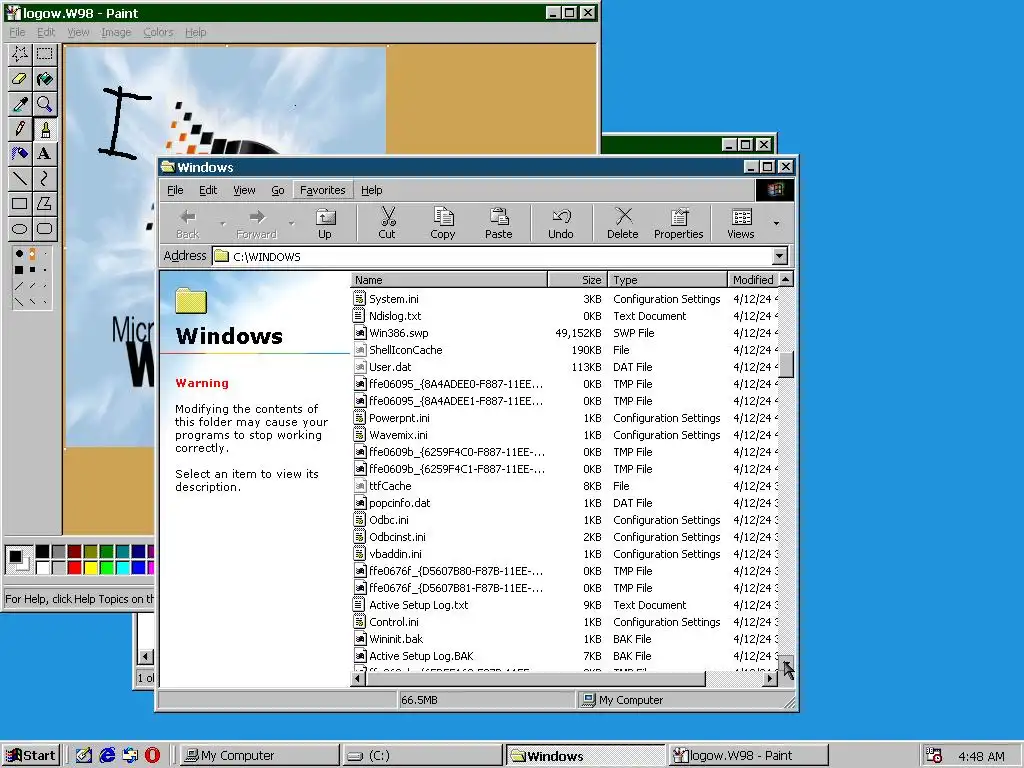Viewport: 1024px width, 768px height.
Task: Open the Colors menu in Paint
Action: pos(158,32)
